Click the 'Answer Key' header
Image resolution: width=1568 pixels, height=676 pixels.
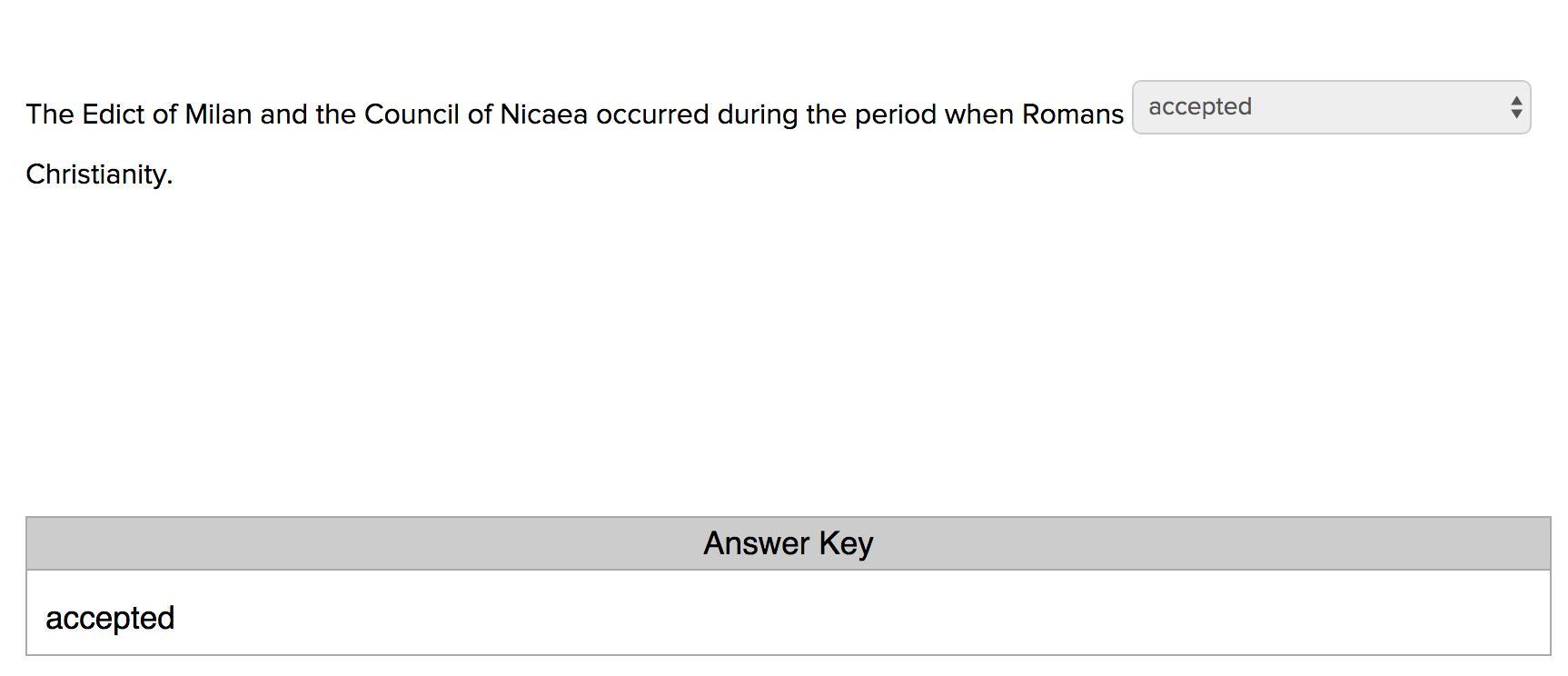788,543
